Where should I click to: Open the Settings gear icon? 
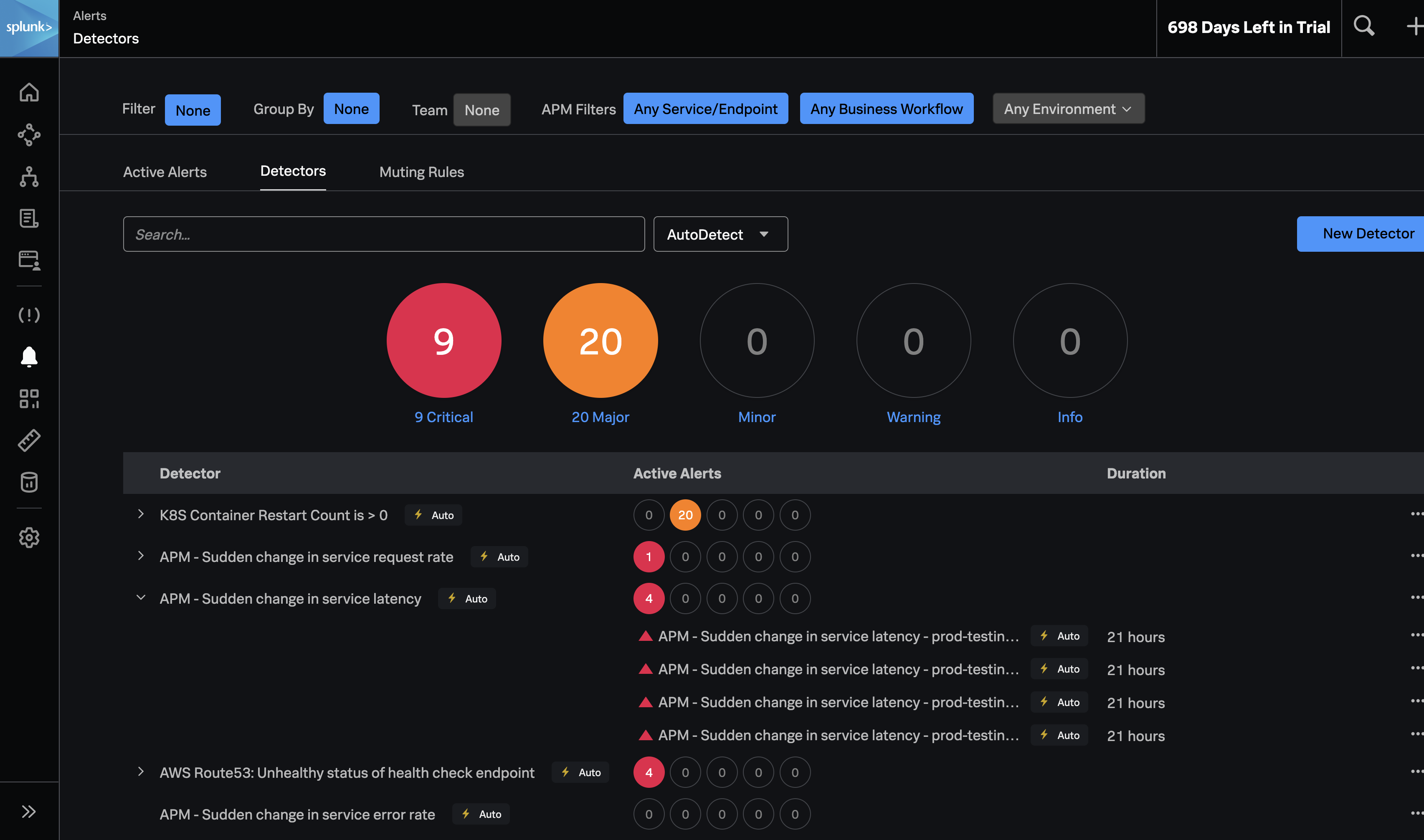[x=29, y=537]
